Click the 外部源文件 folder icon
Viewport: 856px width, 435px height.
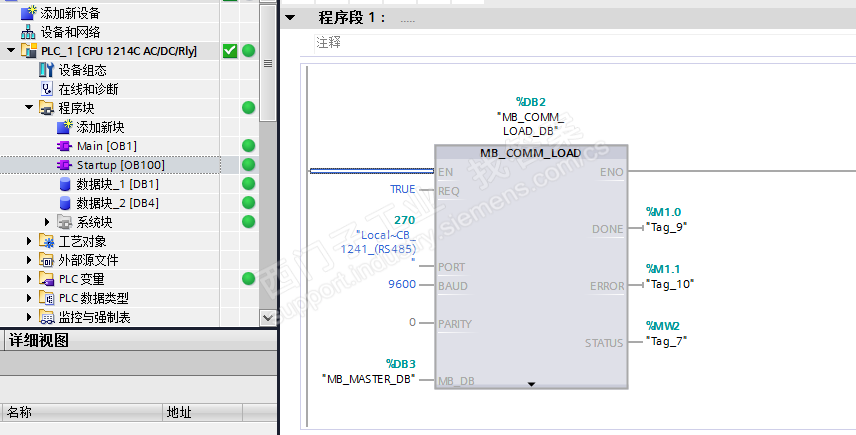46,260
